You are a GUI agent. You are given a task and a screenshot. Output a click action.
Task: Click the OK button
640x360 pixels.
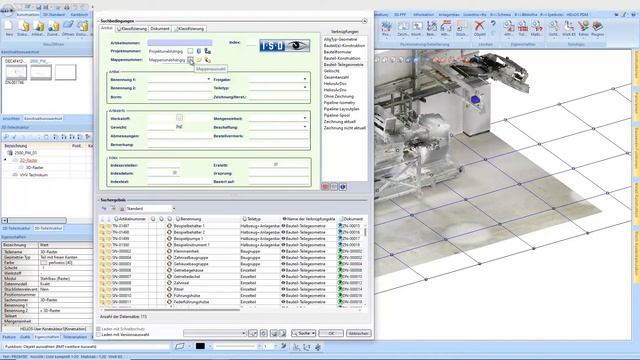tap(331, 333)
